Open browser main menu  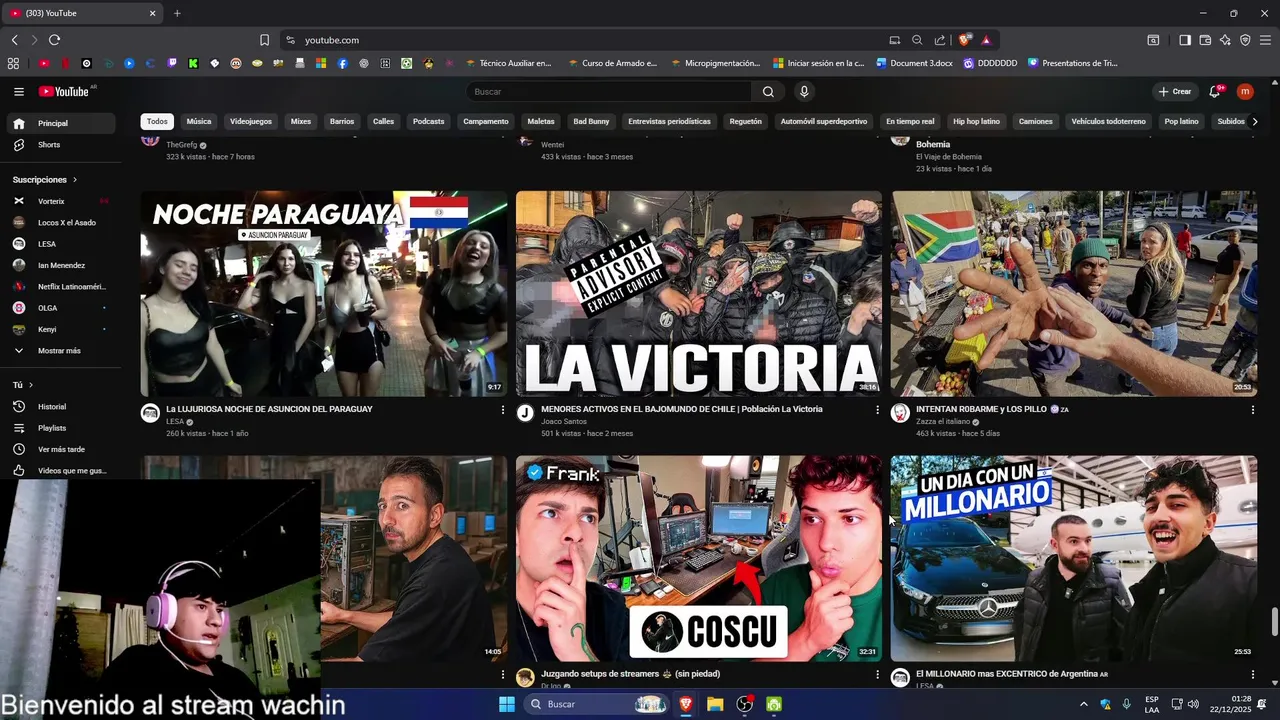(1266, 40)
